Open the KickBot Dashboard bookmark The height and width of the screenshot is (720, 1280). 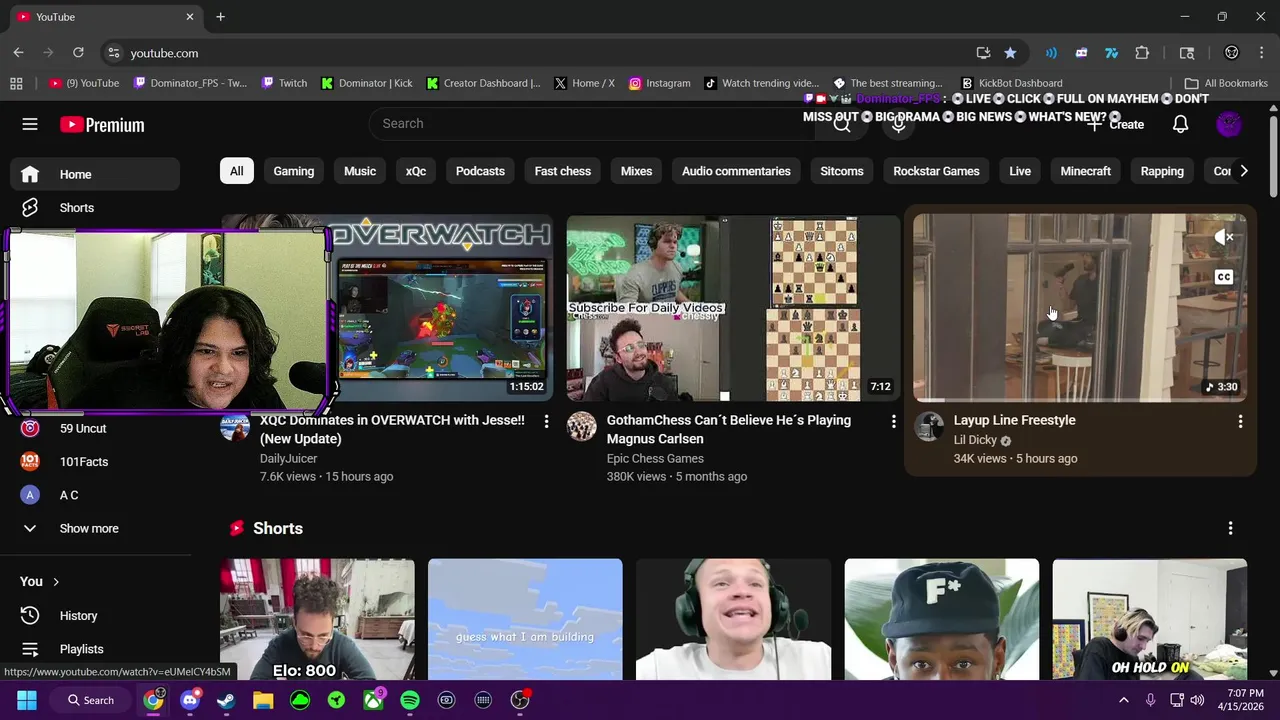coord(1011,83)
